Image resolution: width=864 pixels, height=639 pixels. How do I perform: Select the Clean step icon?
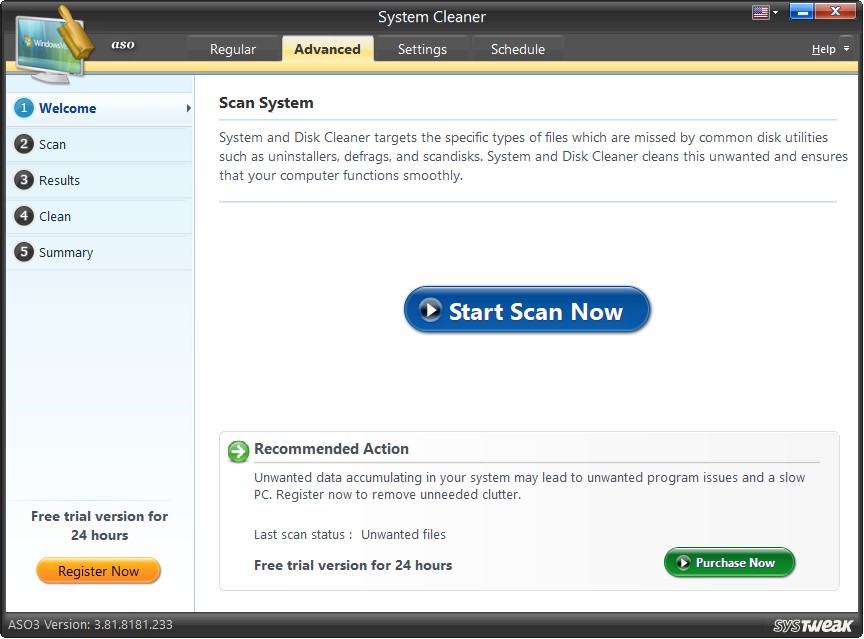pyautogui.click(x=24, y=216)
